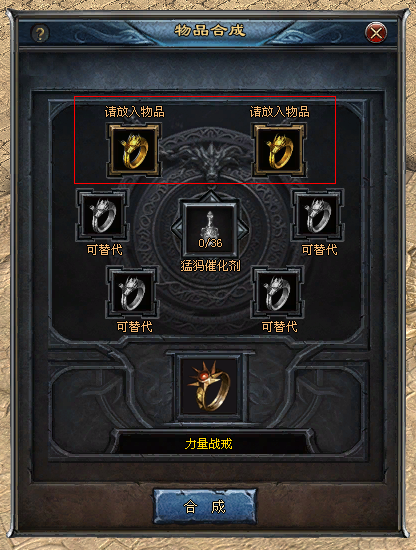Image resolution: width=416 pixels, height=550 pixels.
Task: Click 可替代 label under upper-right silver ring
Action: 320,250
